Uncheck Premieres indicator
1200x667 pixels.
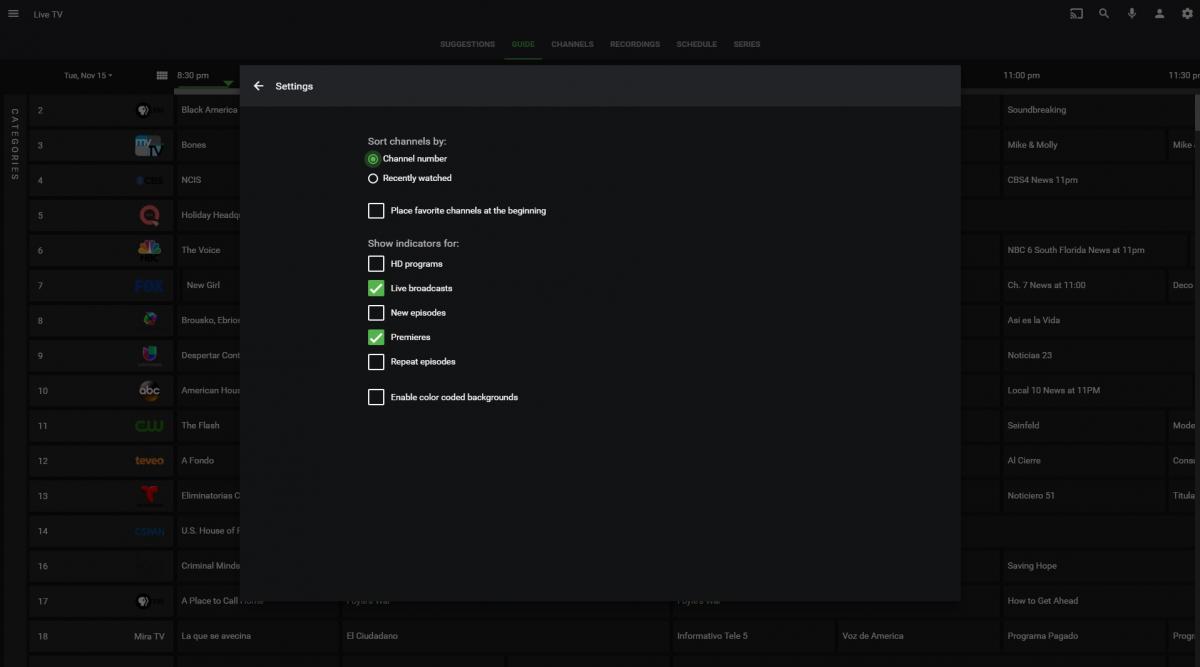[x=376, y=337]
